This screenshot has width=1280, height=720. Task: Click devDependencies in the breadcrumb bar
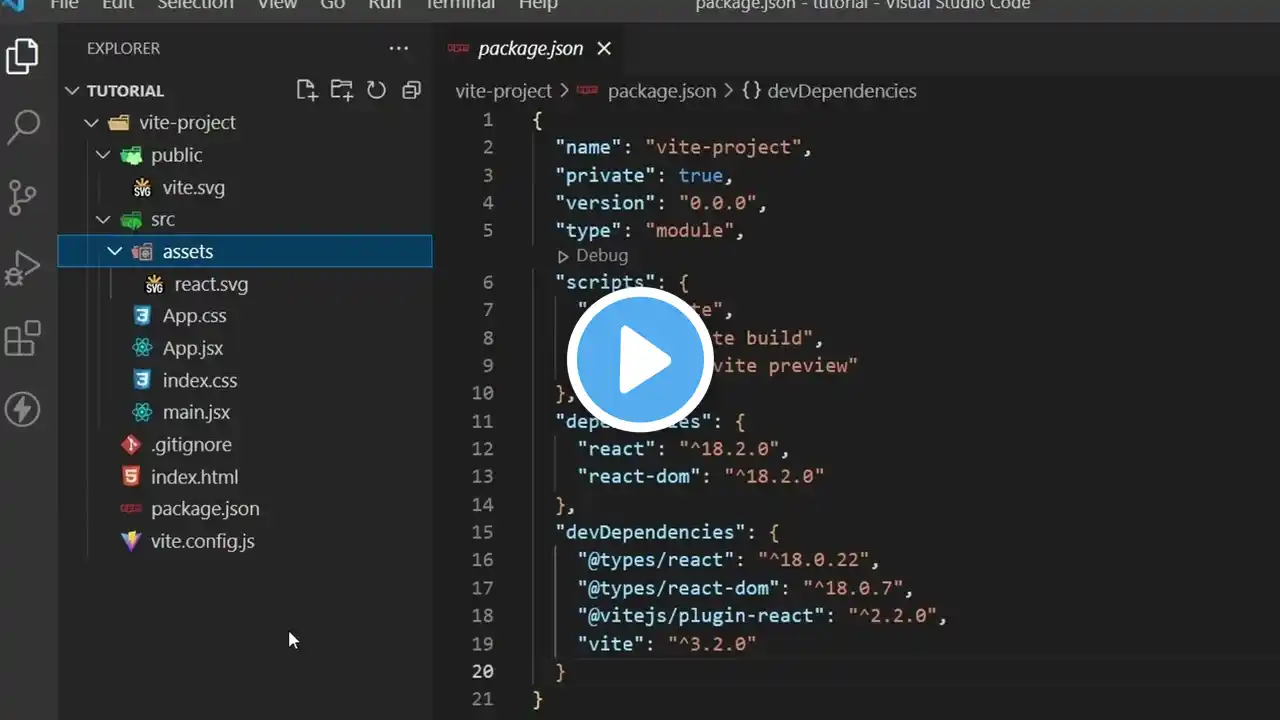tap(840, 91)
